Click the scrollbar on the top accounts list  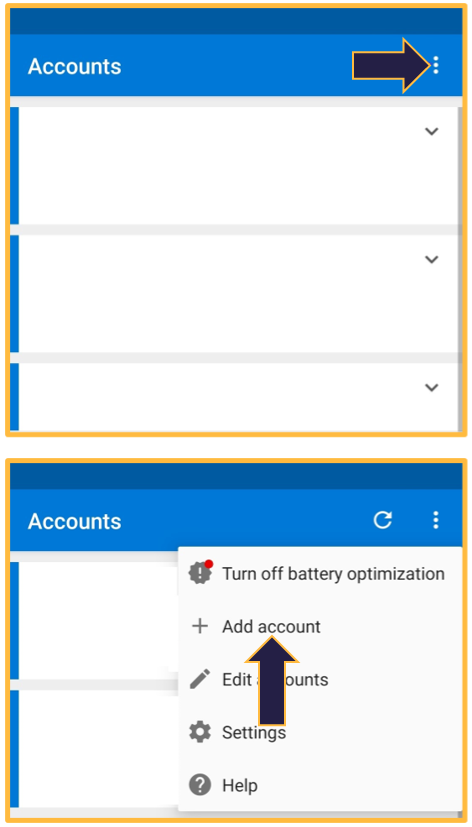(460, 269)
